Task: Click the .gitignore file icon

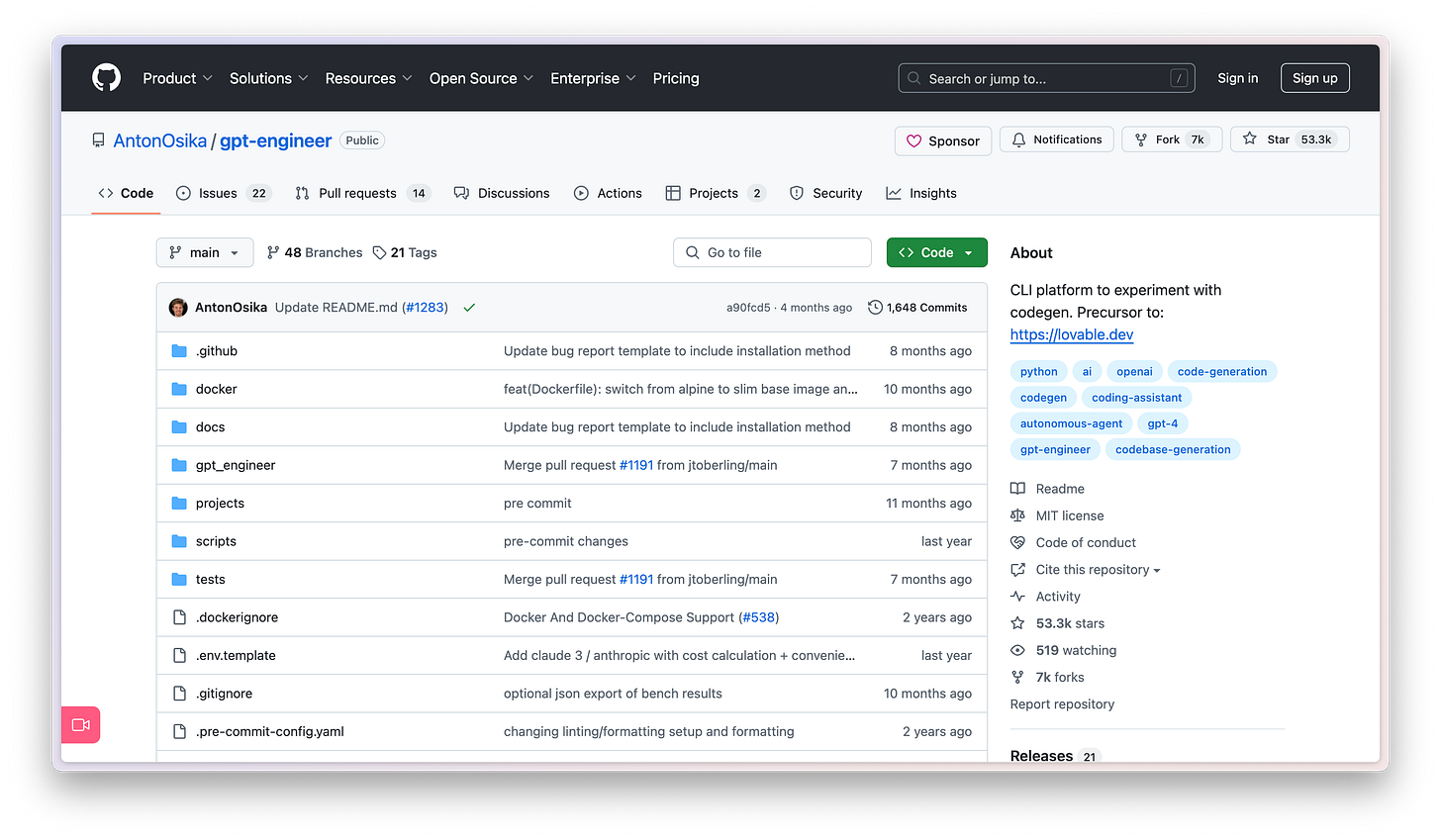Action: point(179,694)
